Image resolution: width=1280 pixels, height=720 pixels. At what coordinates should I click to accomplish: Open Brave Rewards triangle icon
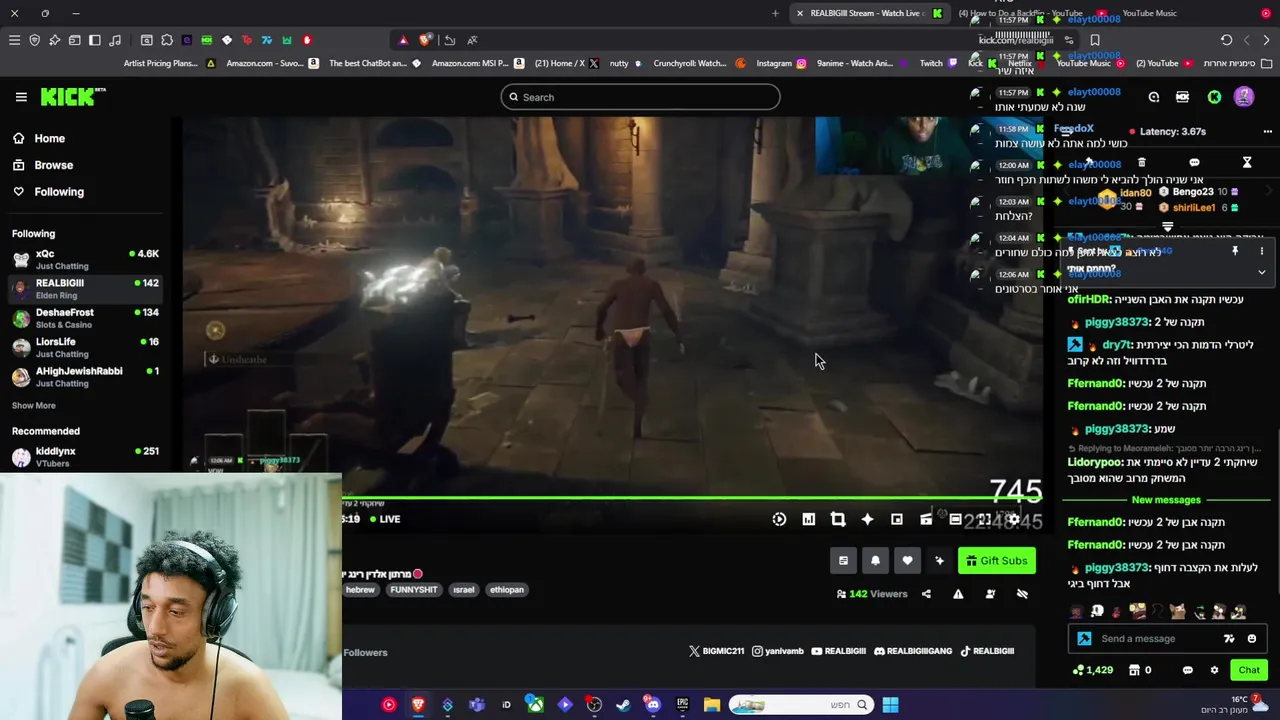[403, 40]
